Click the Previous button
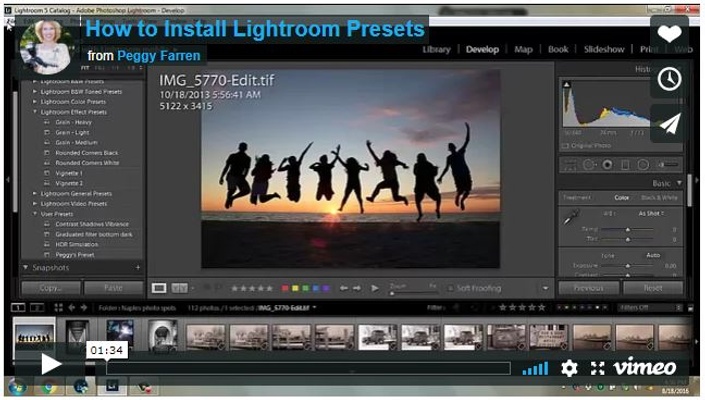This screenshot has width=705, height=400. (588, 288)
